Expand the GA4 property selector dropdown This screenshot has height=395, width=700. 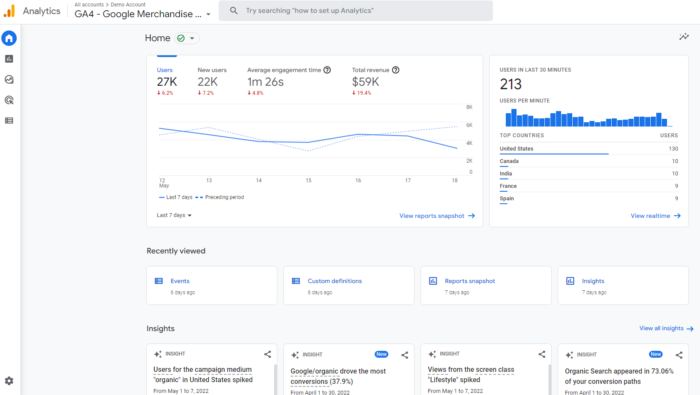coord(208,14)
